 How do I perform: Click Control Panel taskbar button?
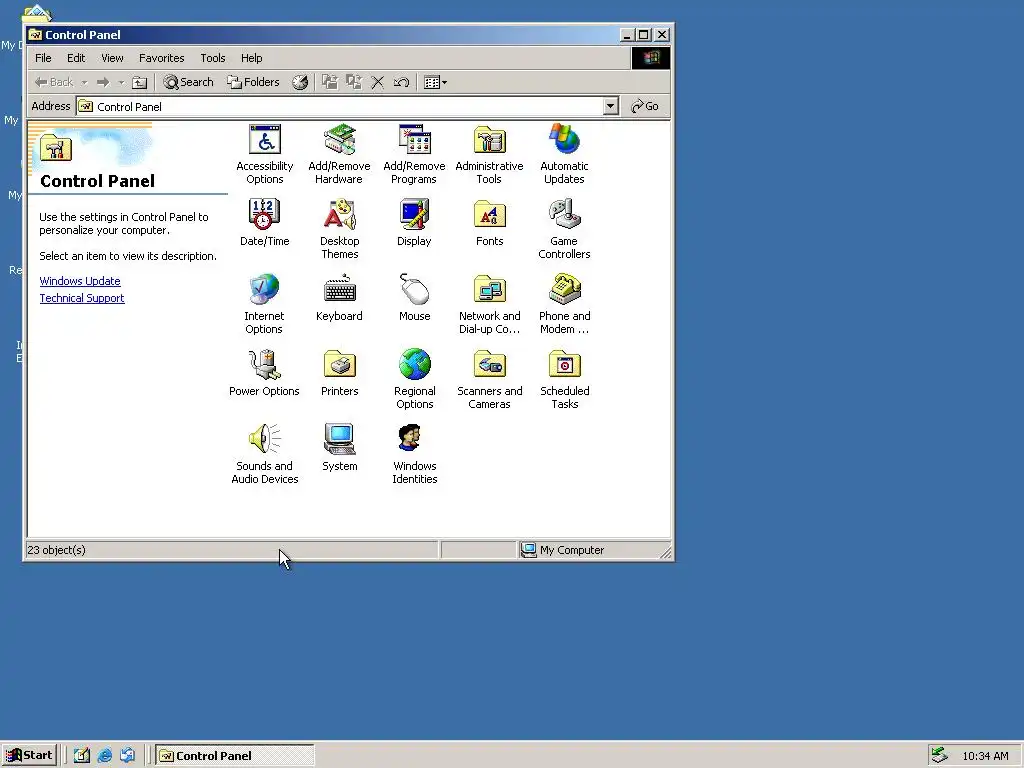tap(235, 756)
